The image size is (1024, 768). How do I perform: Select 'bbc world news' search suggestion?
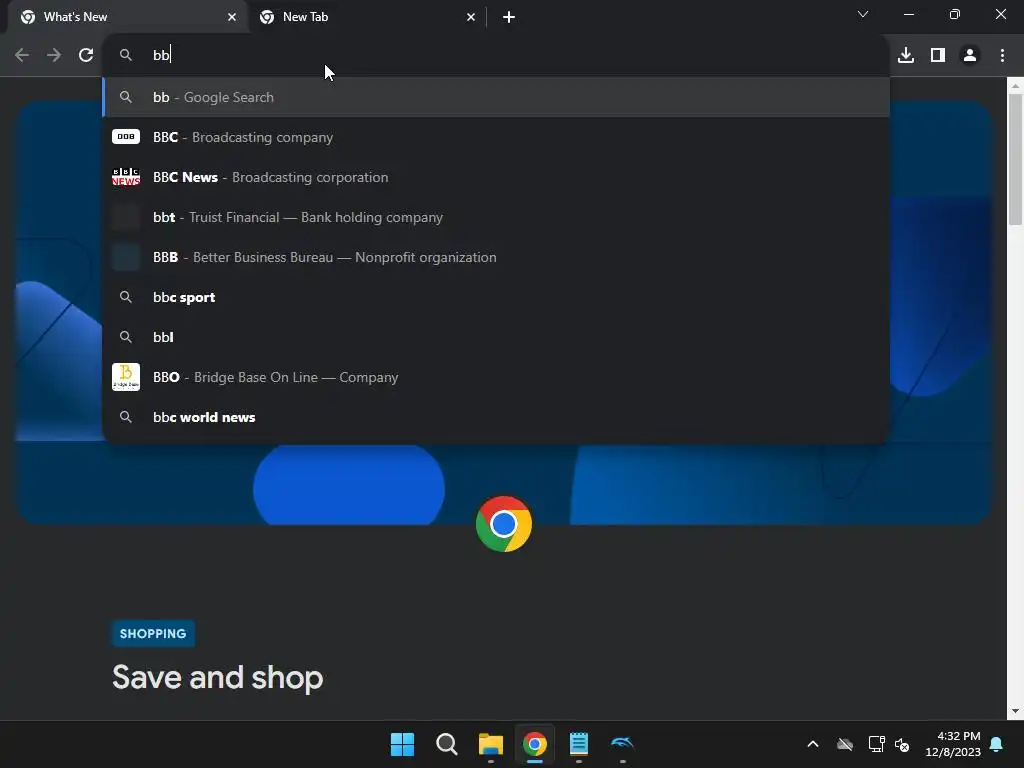coord(496,417)
